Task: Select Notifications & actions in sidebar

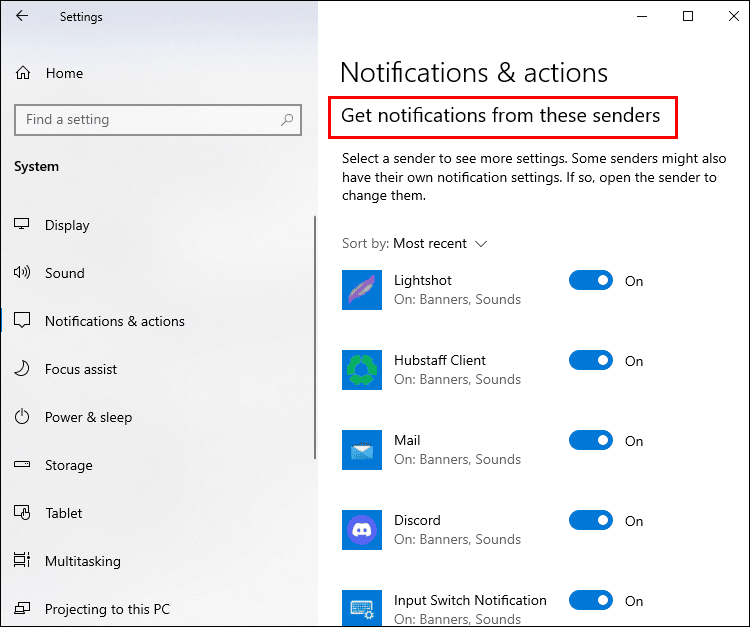Action: (115, 321)
